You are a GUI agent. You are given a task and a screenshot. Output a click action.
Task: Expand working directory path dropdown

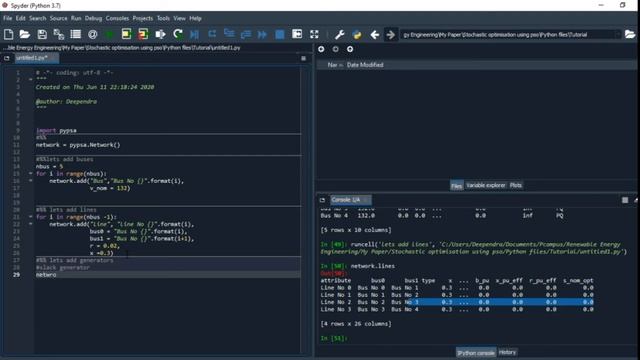tap(618, 35)
